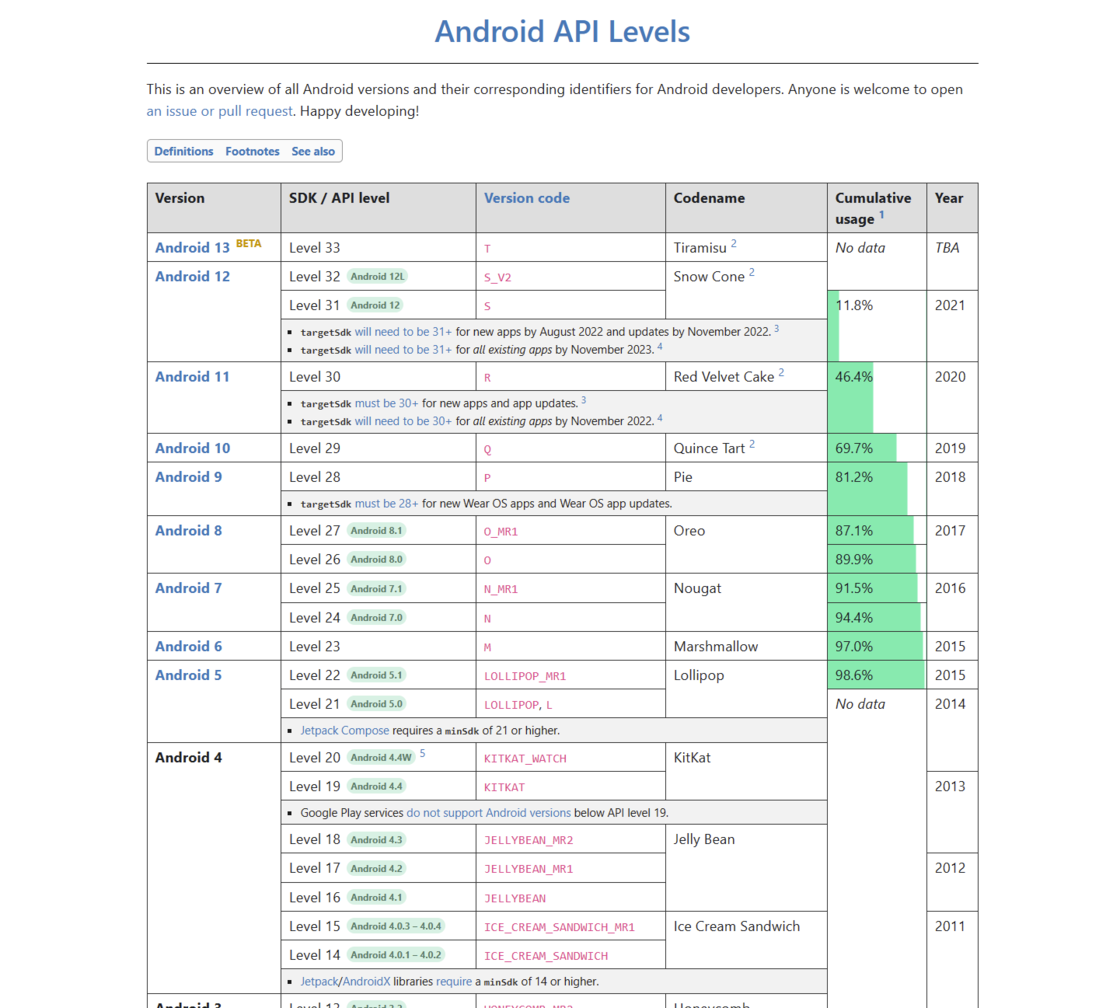Click the Android 8.0 badge
This screenshot has width=1120, height=1008.
376,559
